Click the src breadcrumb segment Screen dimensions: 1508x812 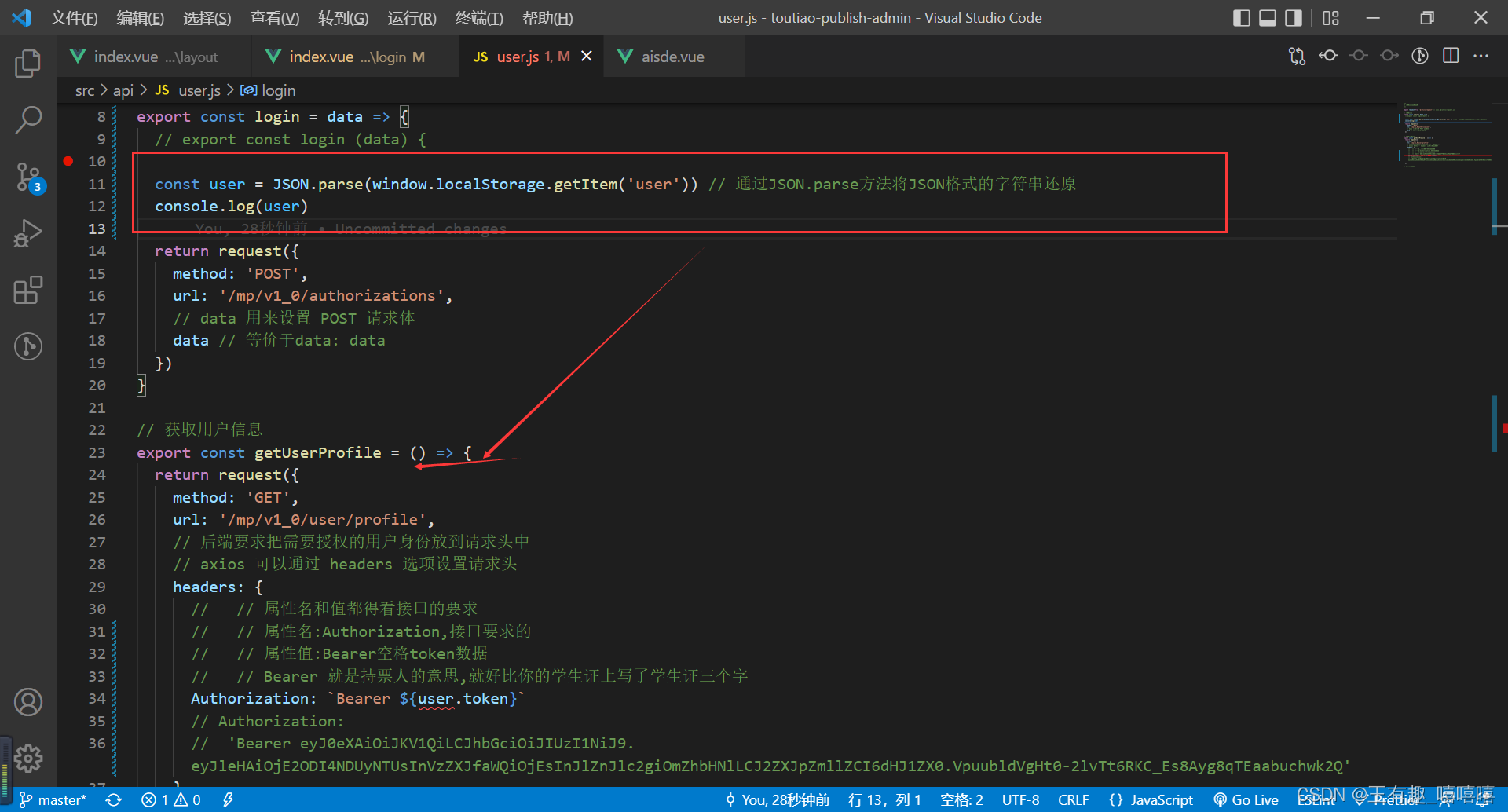click(x=85, y=90)
